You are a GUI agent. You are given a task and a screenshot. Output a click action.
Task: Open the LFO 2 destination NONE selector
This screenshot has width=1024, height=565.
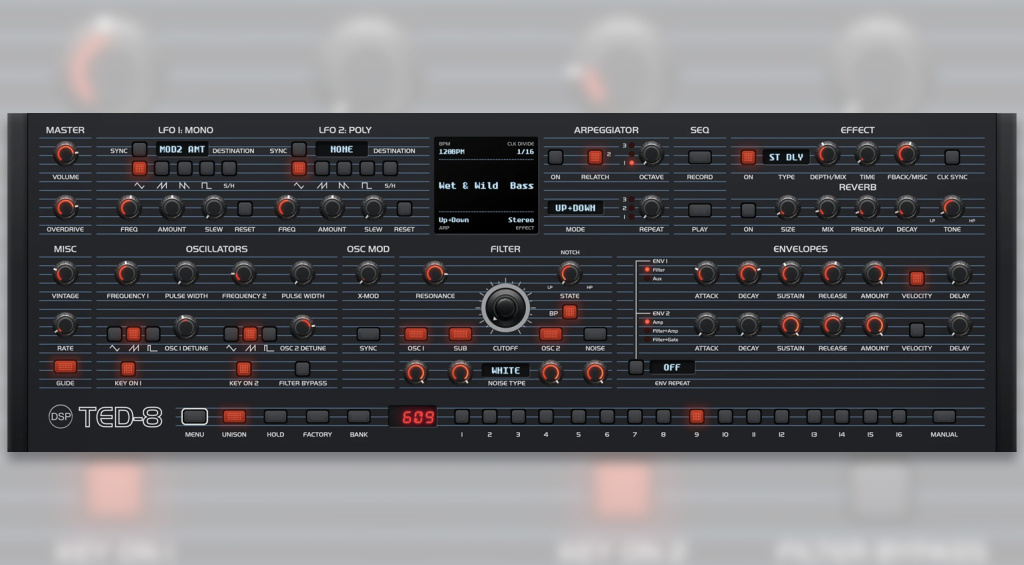click(x=342, y=149)
